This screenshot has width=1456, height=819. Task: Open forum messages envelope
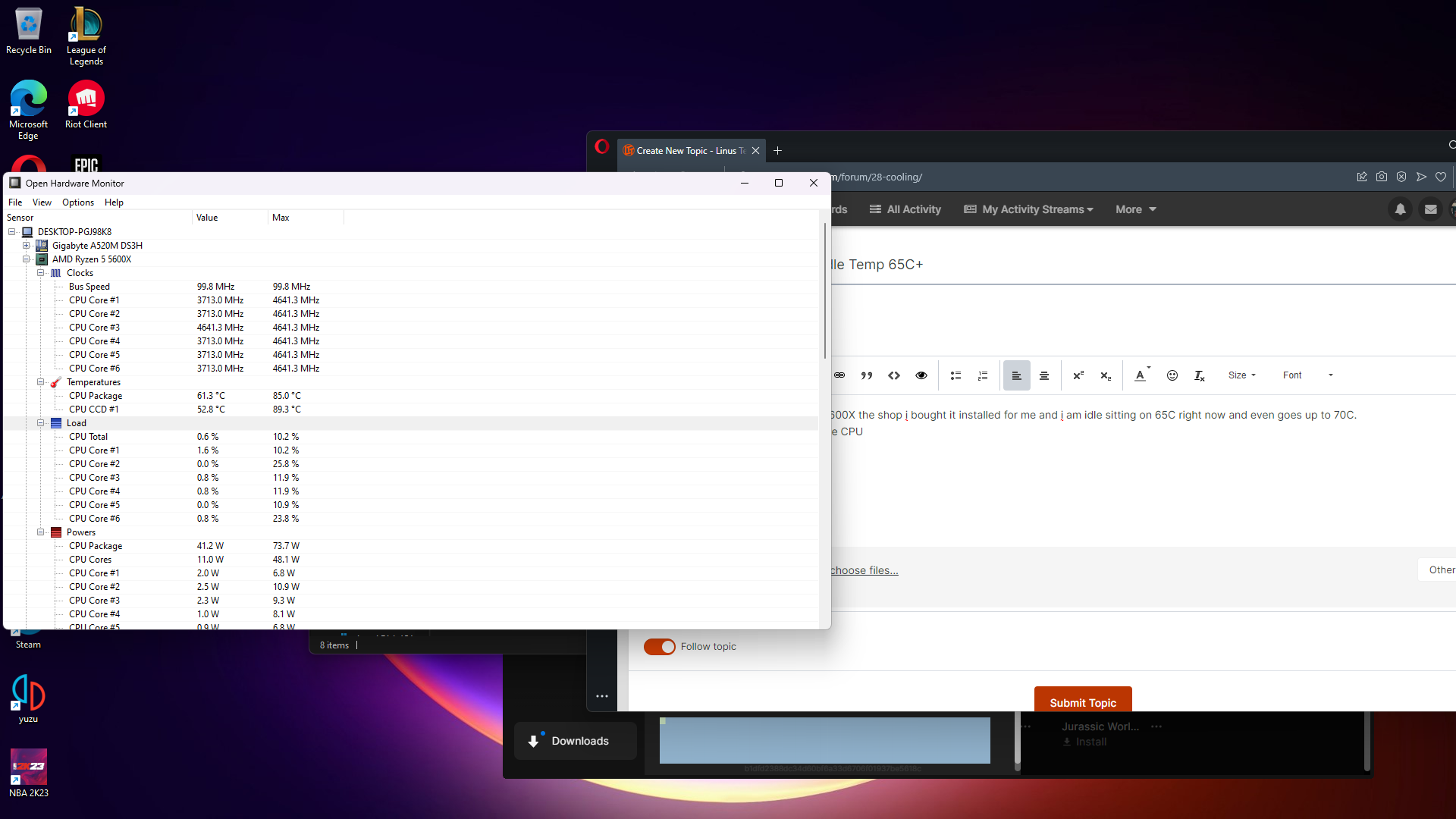(x=1431, y=209)
